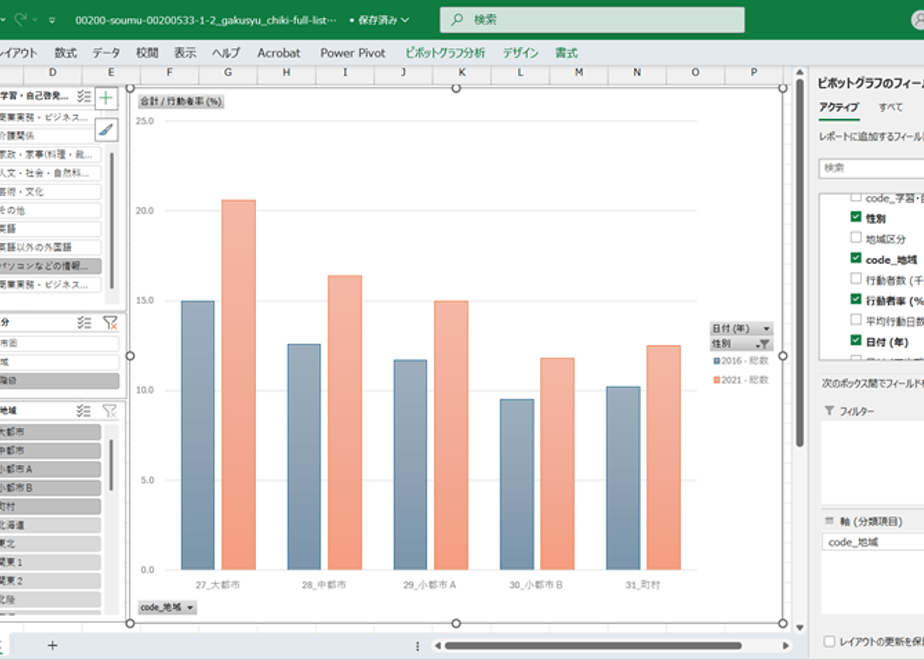The image size is (924, 660).
Task: Open the データ ribbon tab
Action: pos(106,53)
